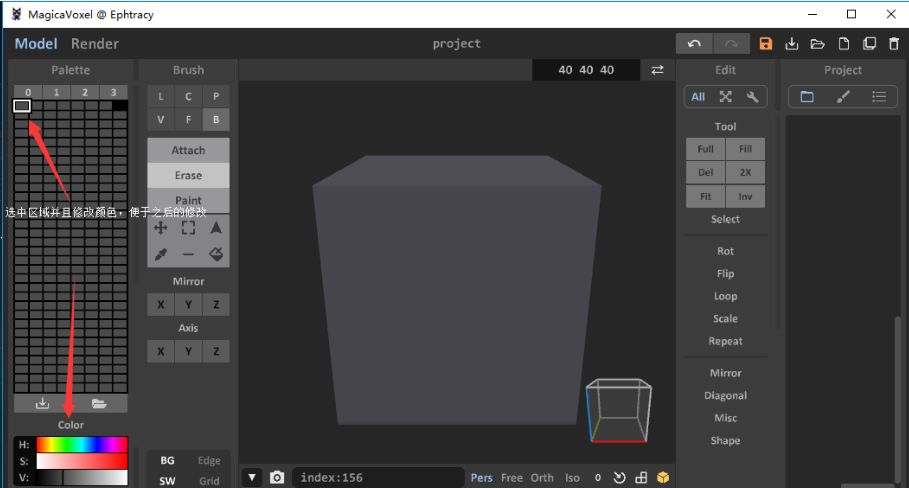Delete the model with the trash icon
This screenshot has height=488, width=909.
click(x=894, y=44)
